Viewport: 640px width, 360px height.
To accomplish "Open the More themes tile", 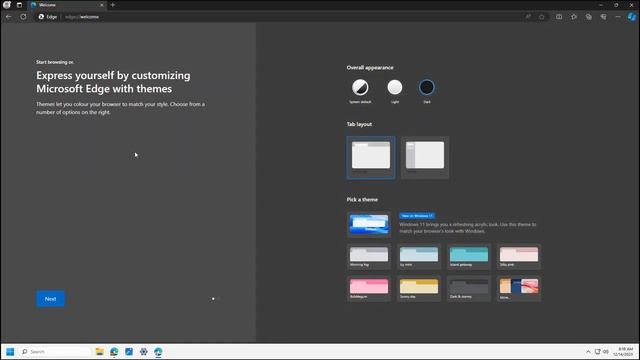I will point(519,289).
